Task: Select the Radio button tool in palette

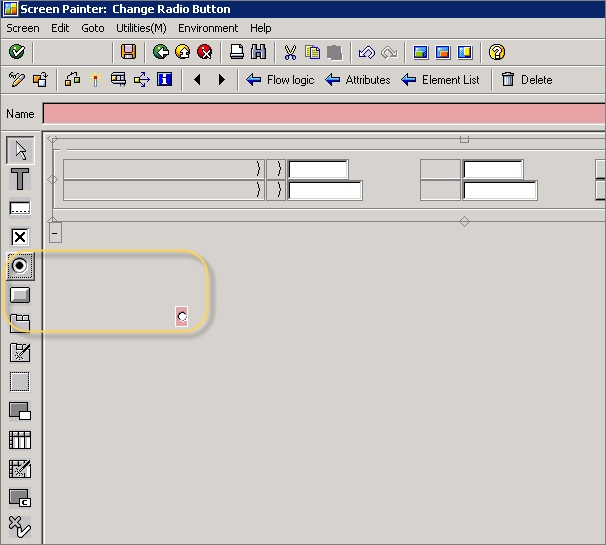Action: coord(20,266)
